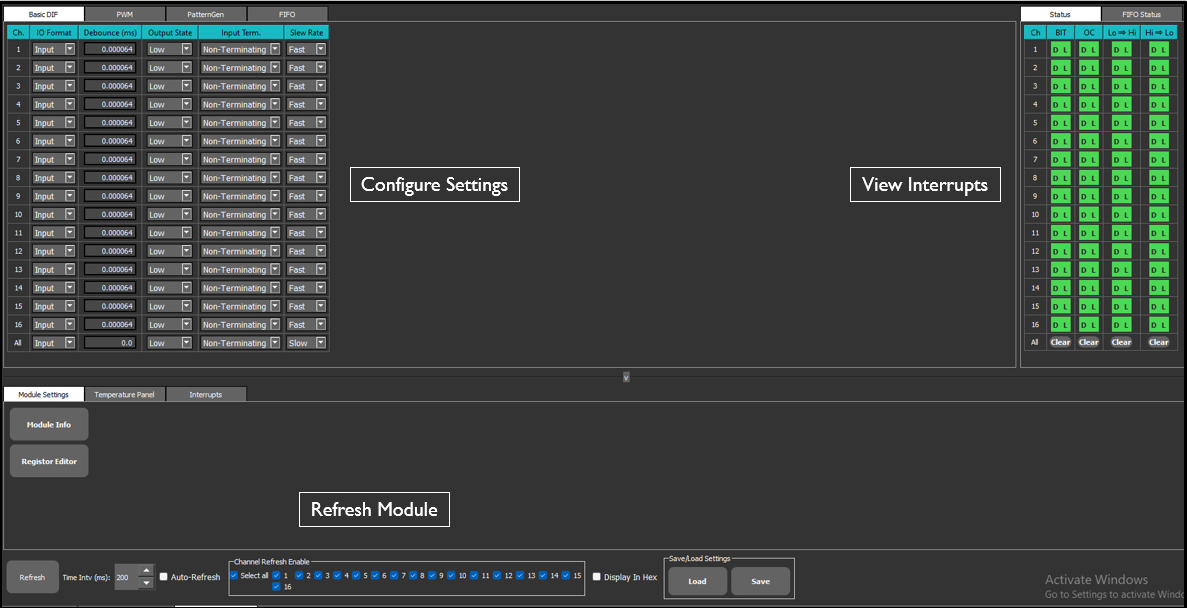
Task: Click channel 5 Lo⇒Hi status indicator
Action: point(1120,123)
